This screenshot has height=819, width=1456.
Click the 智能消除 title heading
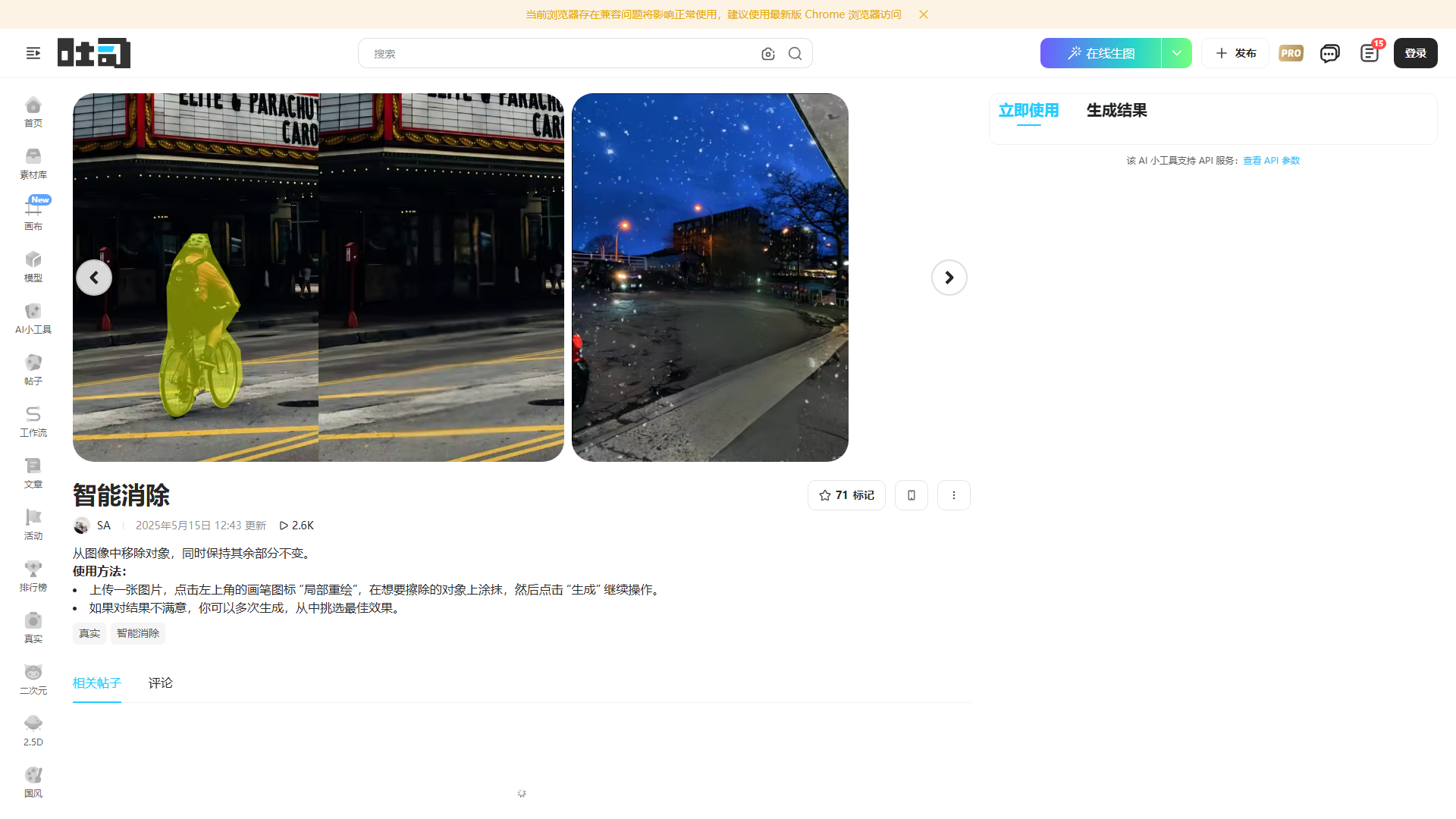(121, 496)
